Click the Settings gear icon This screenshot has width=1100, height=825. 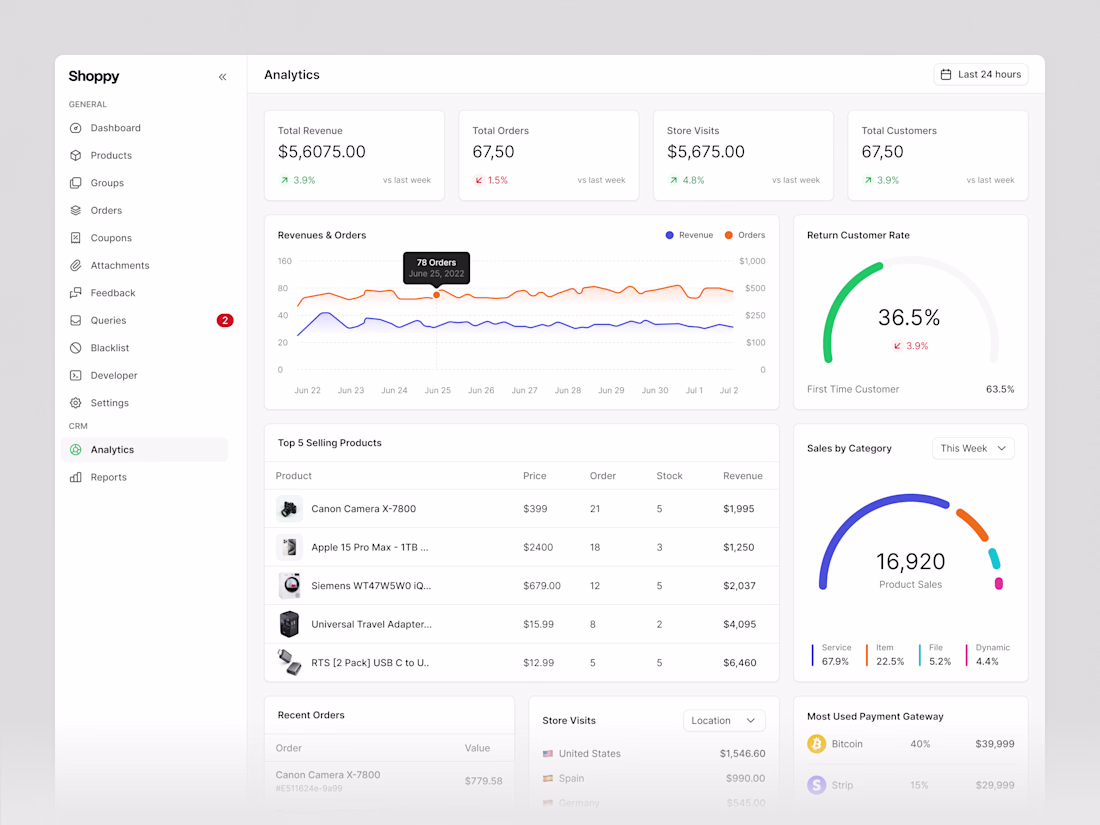pos(76,403)
